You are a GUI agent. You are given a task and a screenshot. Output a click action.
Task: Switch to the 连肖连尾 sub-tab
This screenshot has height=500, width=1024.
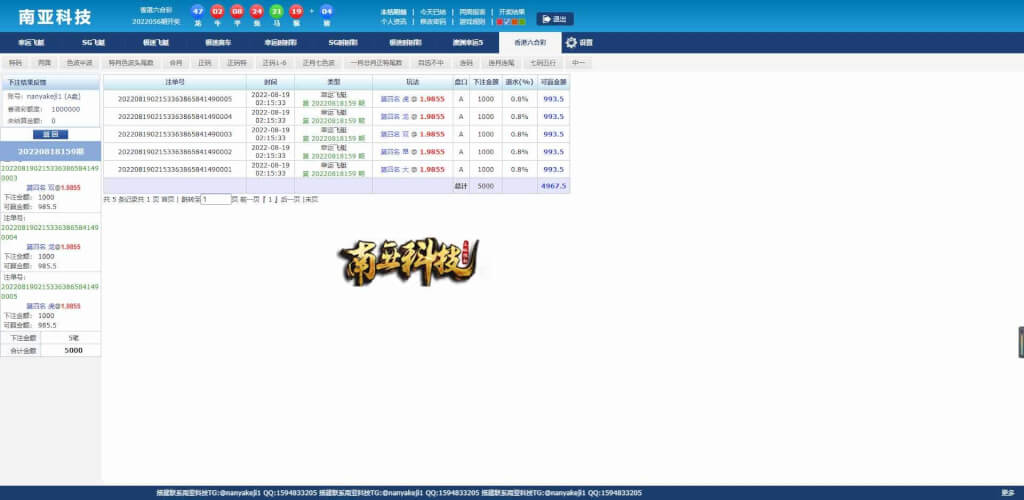[x=502, y=63]
